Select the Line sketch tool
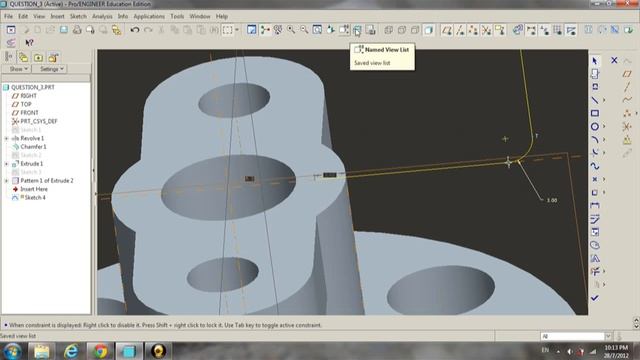 [x=595, y=100]
